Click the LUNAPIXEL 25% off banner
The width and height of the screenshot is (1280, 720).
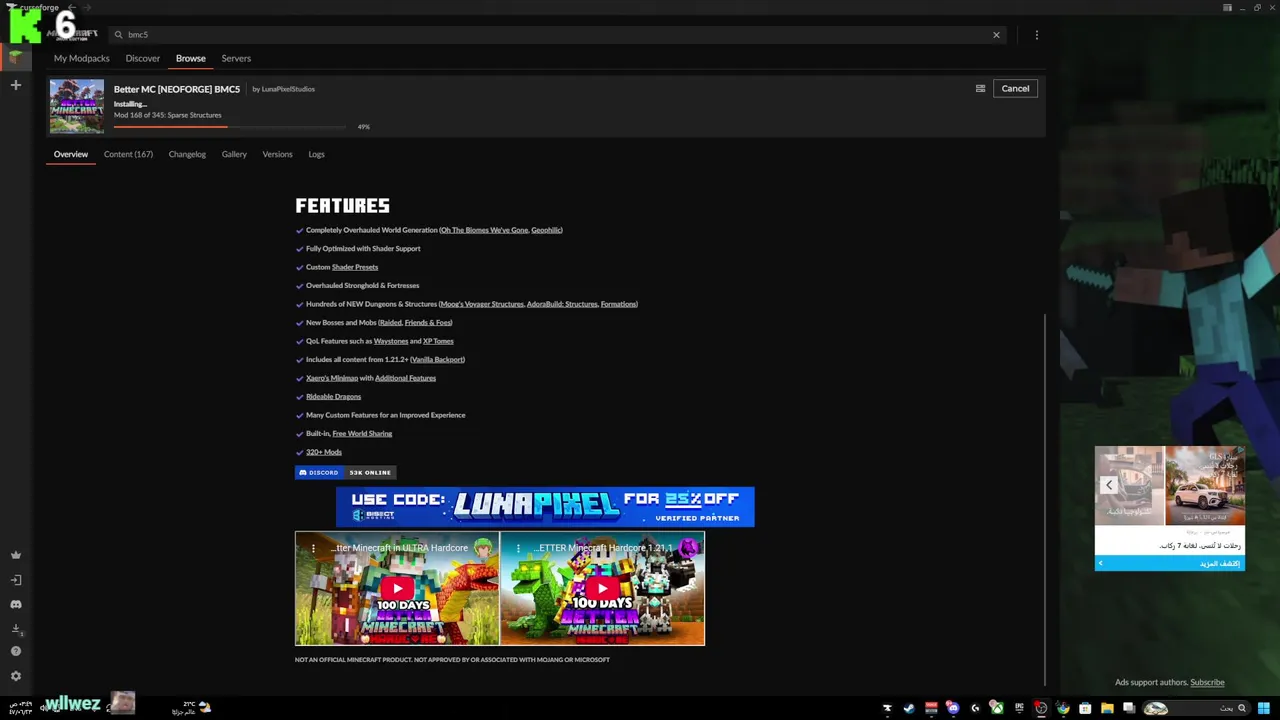[x=545, y=507]
